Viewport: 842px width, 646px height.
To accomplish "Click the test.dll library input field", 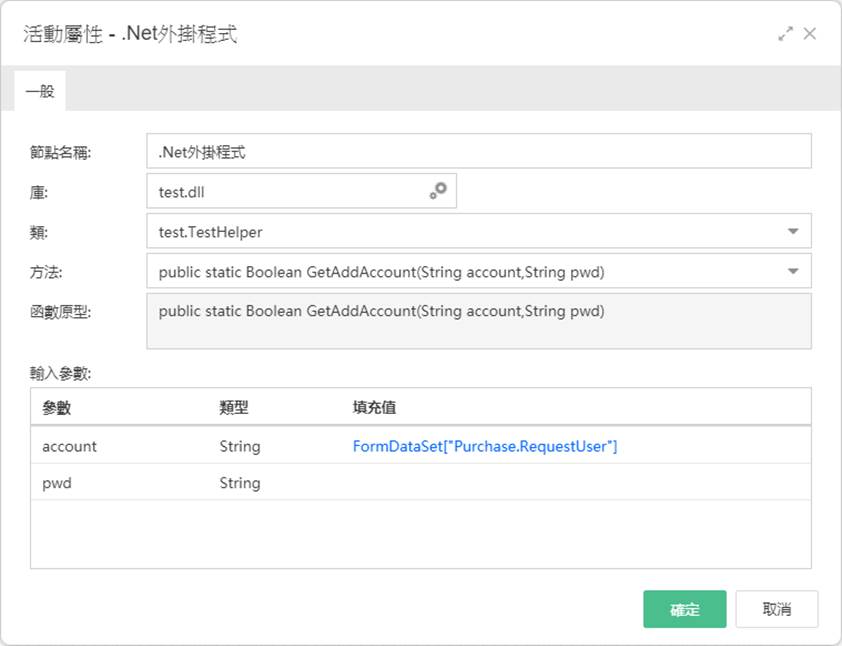I will (301, 191).
